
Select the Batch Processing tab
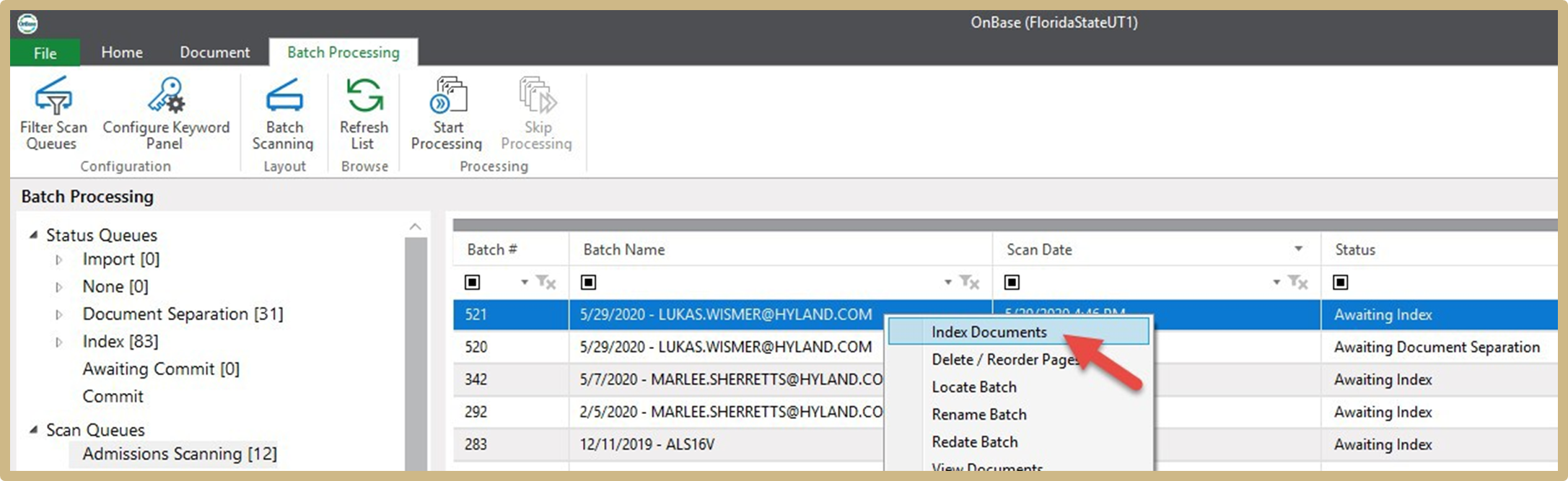(x=343, y=53)
